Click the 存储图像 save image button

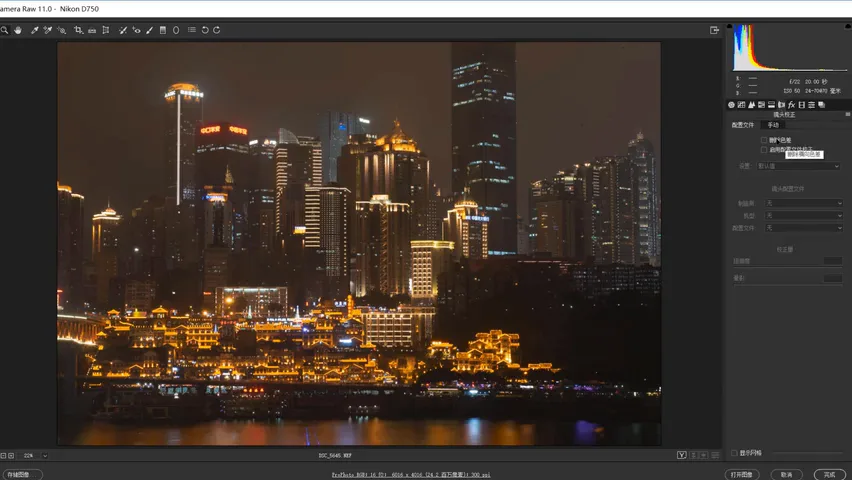click(21, 475)
